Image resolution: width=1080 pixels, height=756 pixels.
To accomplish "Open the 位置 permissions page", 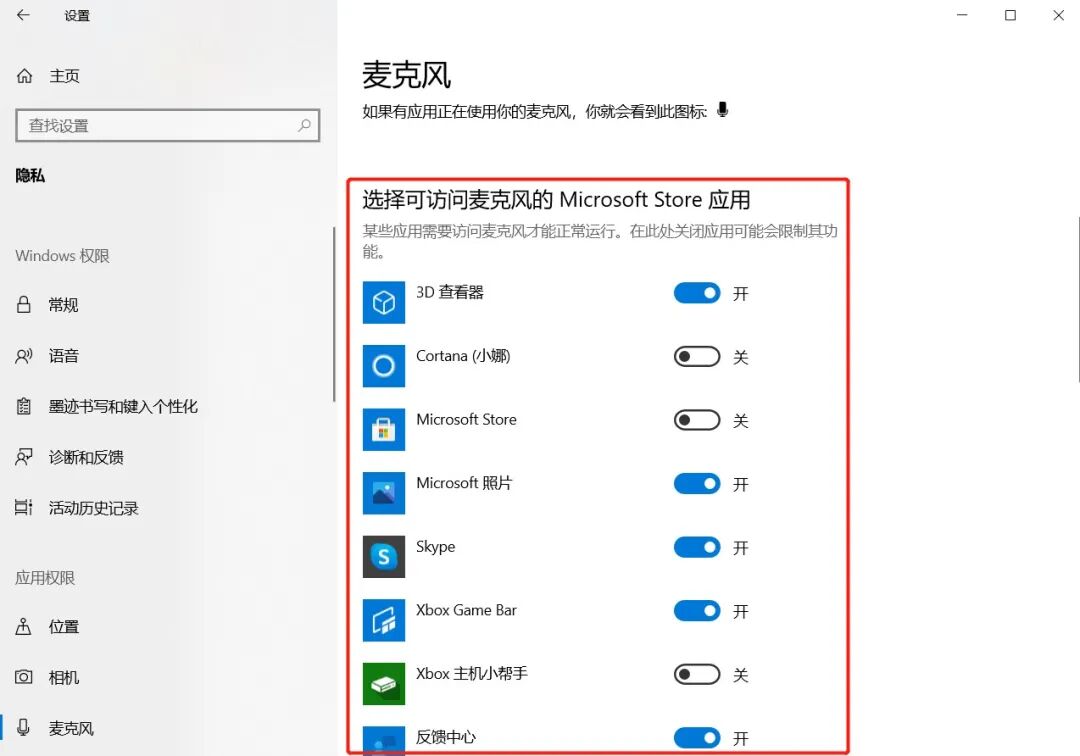I will [x=63, y=627].
